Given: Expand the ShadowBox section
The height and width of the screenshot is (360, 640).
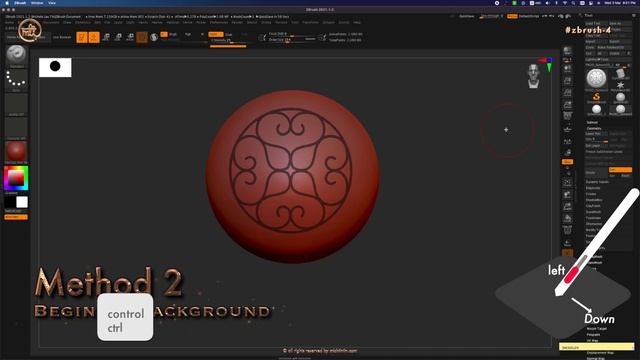Looking at the screenshot, I should (x=594, y=200).
